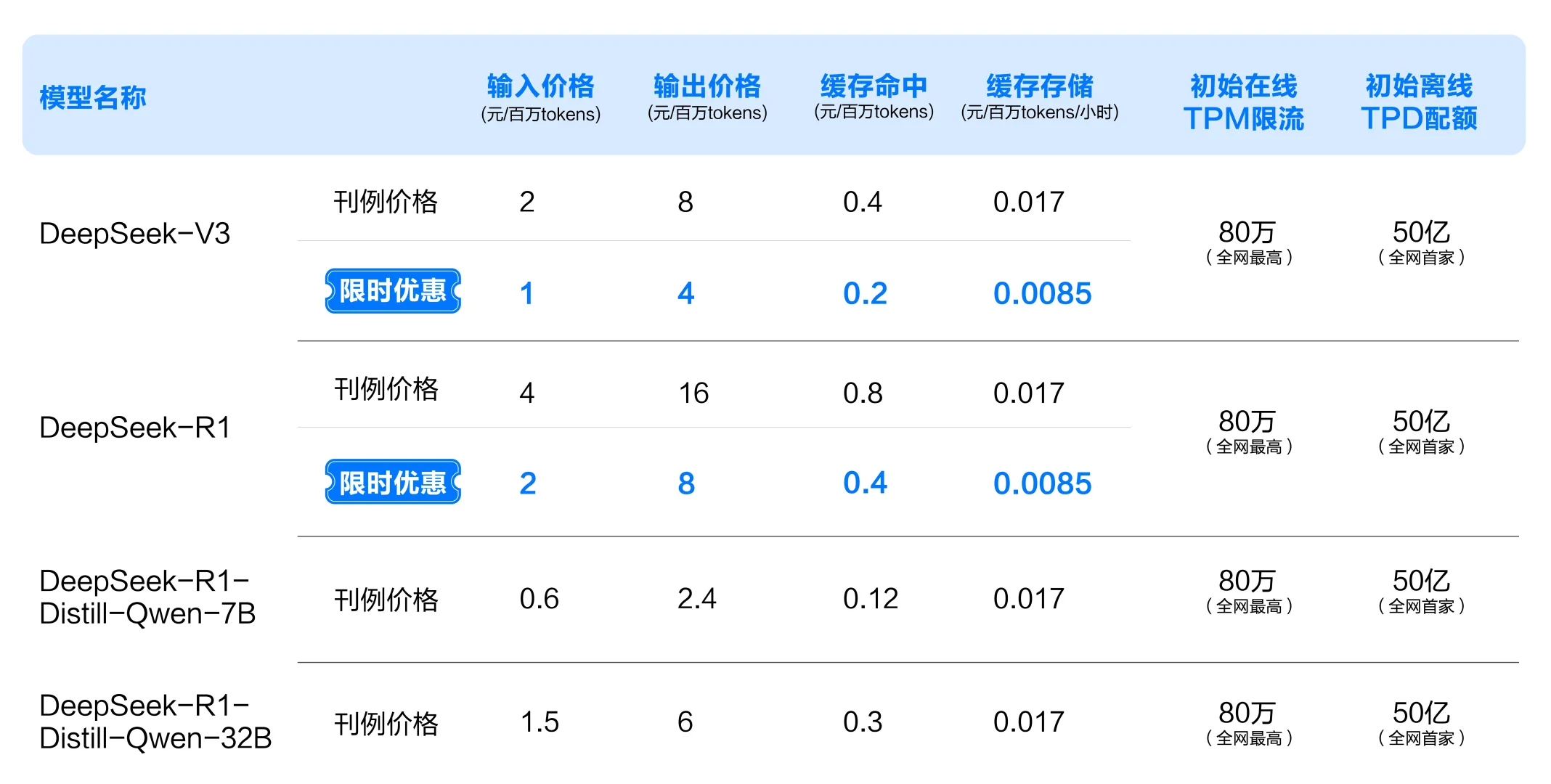Select the 输出价格 column header
Image resolution: width=1551 pixels, height=784 pixels.
point(707,98)
